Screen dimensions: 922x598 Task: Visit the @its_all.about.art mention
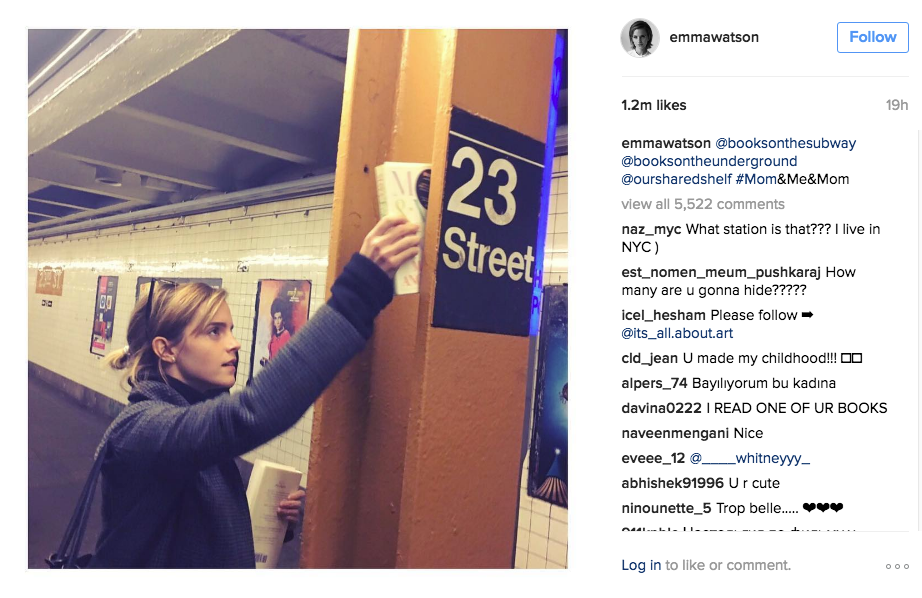[x=677, y=333]
